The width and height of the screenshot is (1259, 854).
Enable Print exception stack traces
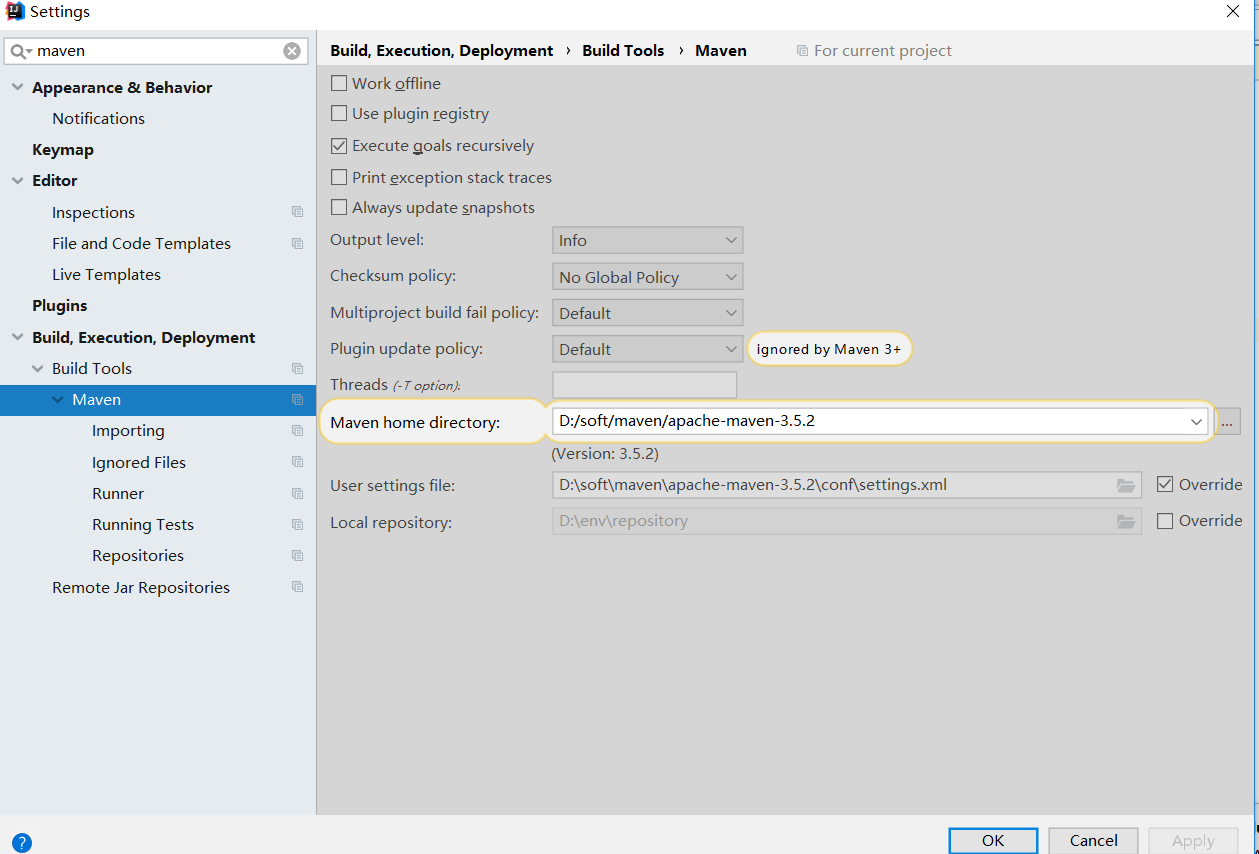tap(339, 177)
